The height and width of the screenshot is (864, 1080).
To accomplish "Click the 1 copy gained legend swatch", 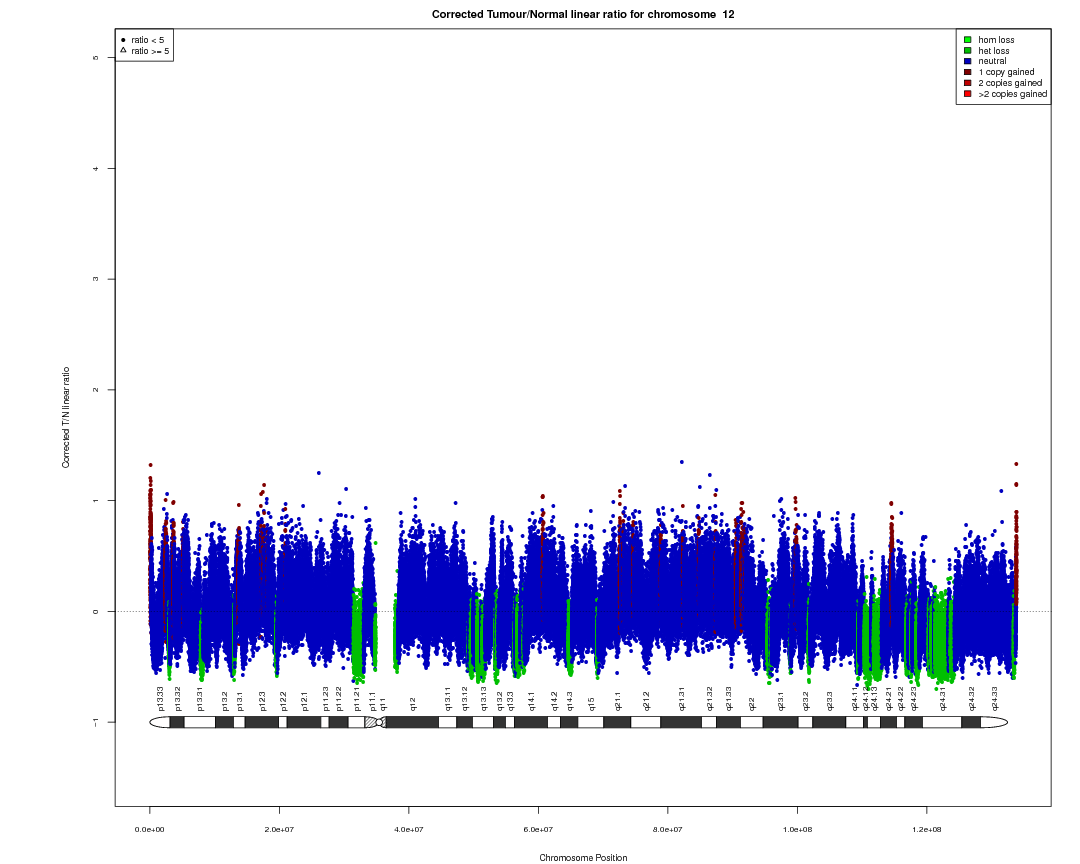I will point(968,72).
